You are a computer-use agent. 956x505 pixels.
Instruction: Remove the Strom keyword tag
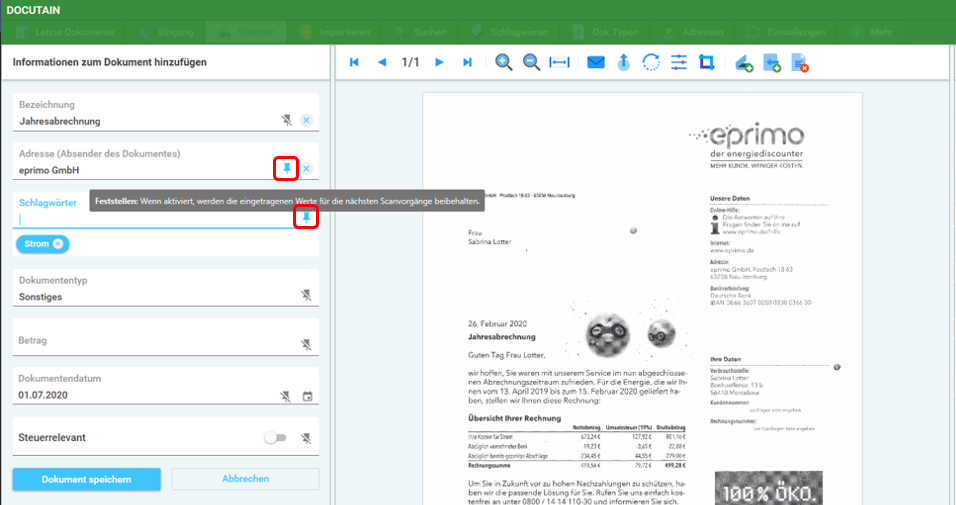tap(58, 244)
